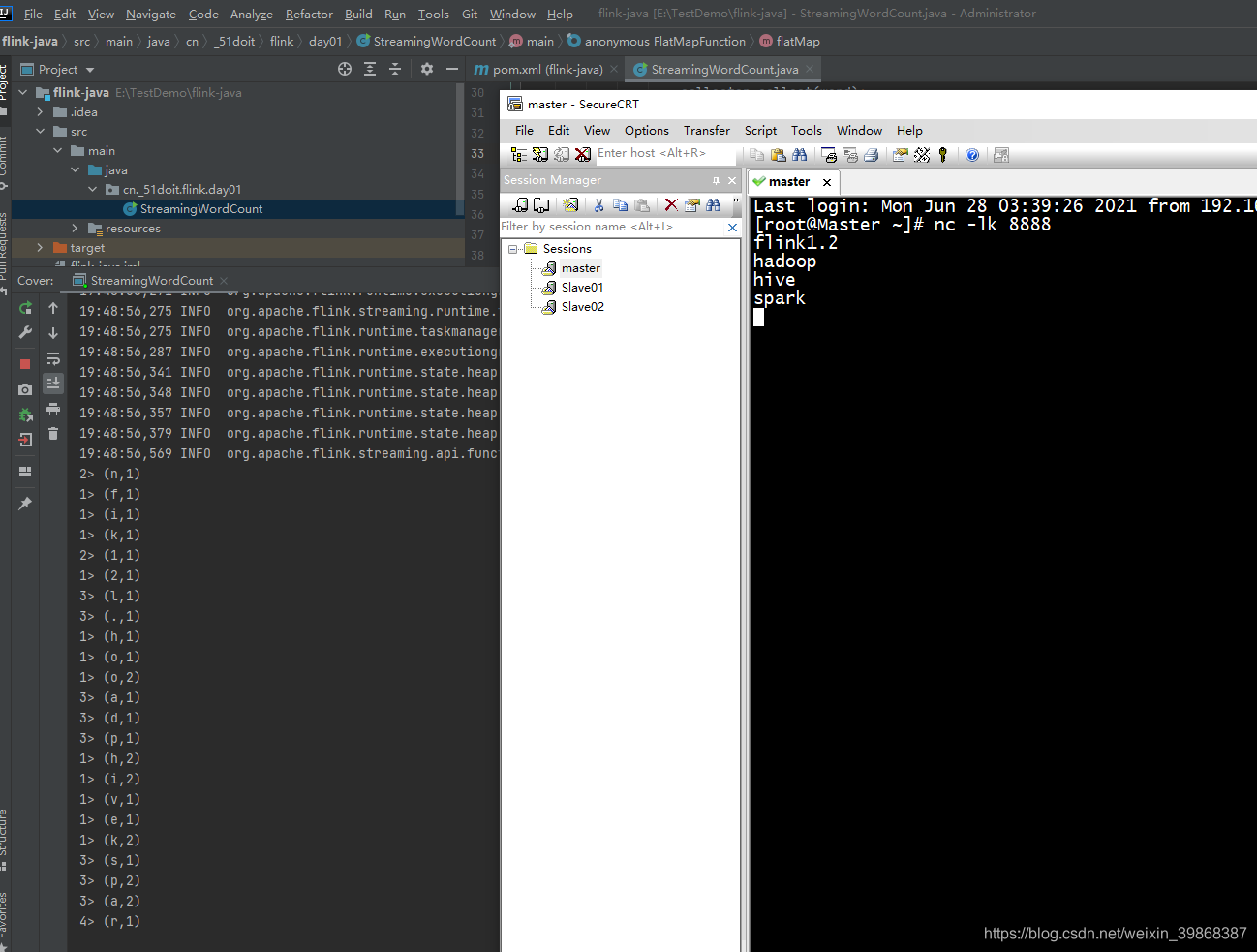
Task: Open Key Manager in SecureCRT
Action: (942, 154)
